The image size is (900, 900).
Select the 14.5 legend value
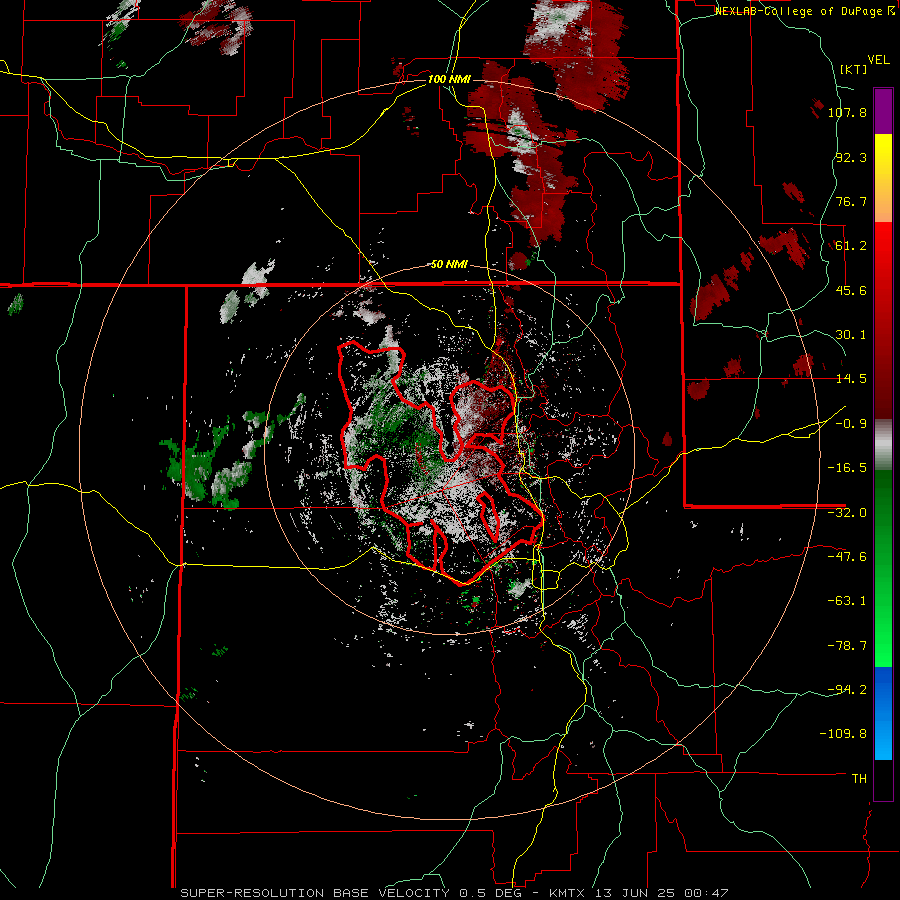[851, 379]
